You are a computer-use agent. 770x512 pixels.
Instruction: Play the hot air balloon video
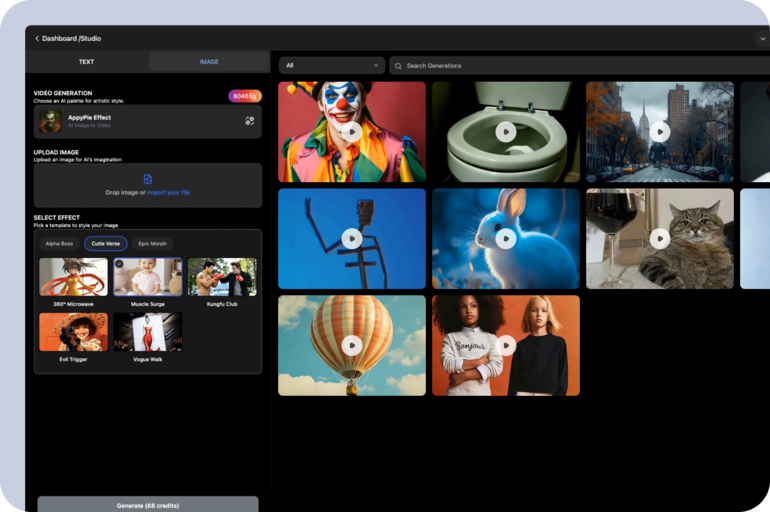[351, 345]
